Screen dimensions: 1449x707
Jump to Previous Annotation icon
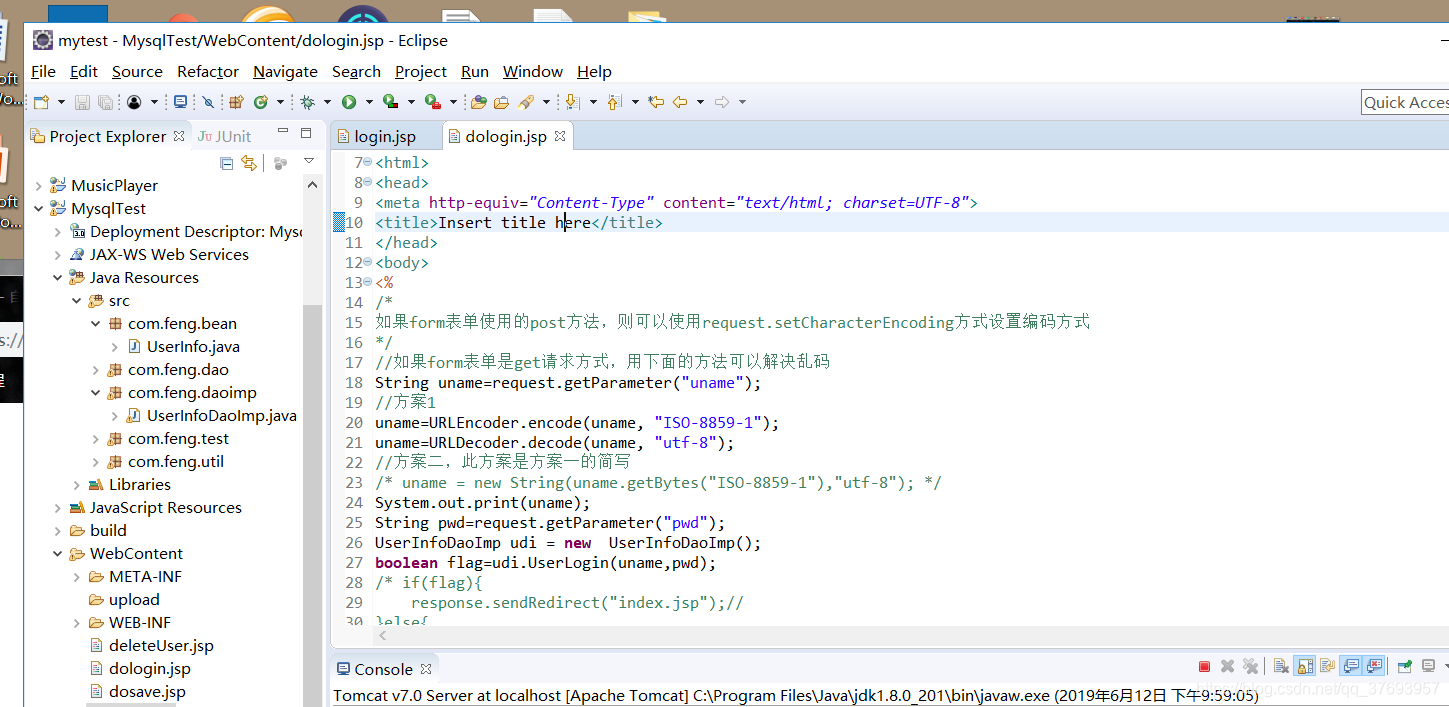tap(614, 102)
